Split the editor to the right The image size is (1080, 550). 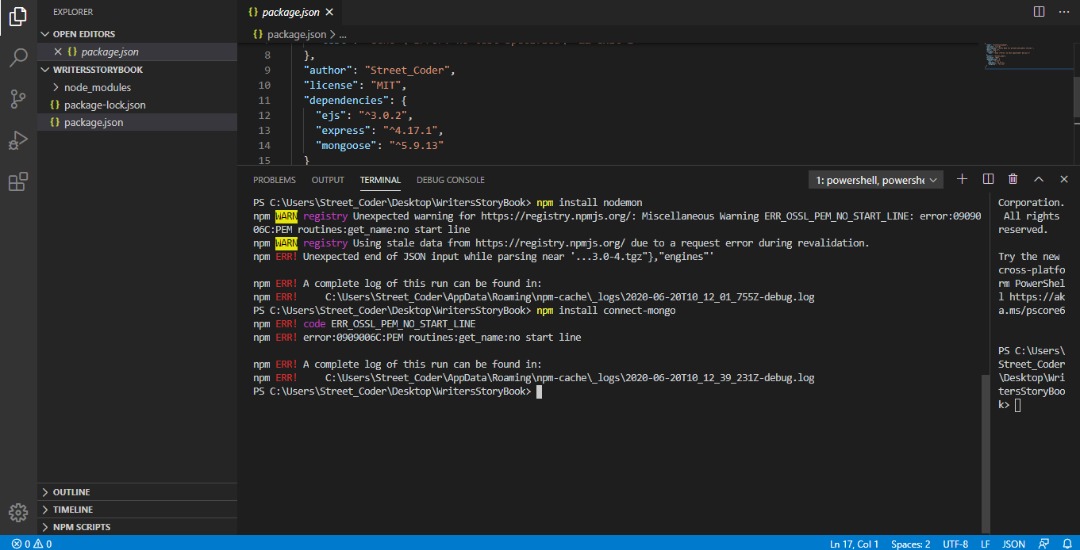pos(1039,12)
